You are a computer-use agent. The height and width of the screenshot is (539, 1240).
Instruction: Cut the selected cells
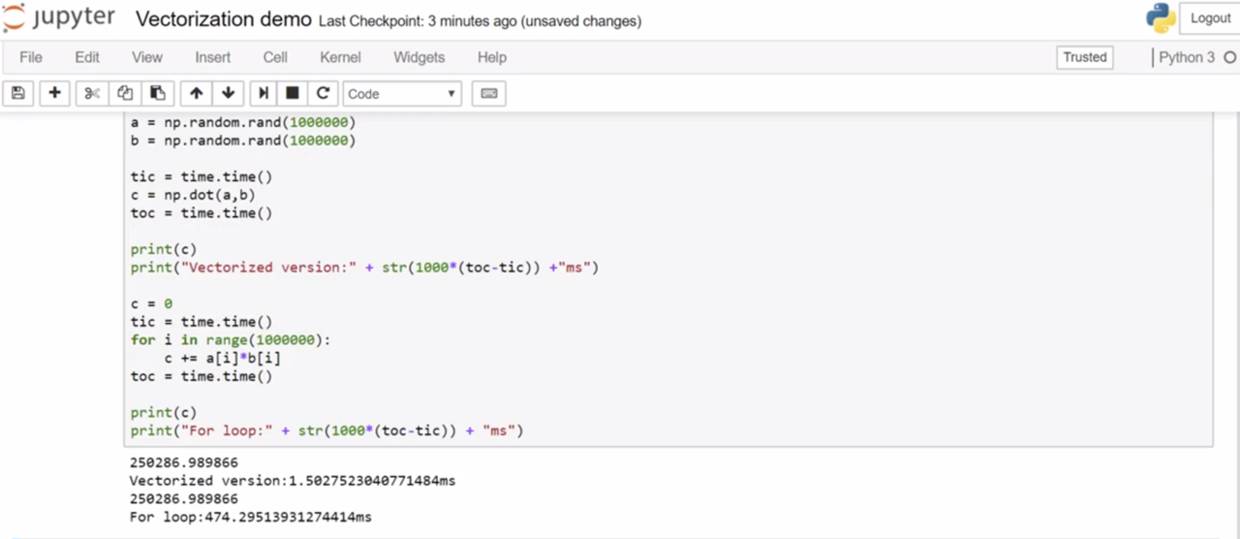point(92,93)
